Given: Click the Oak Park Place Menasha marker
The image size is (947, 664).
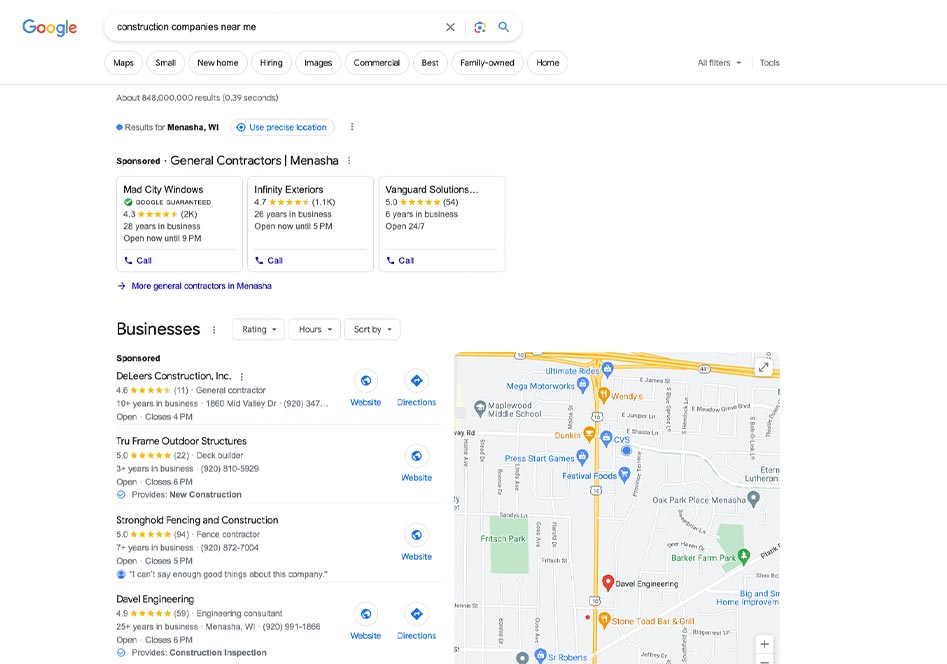Looking at the screenshot, I should tap(753, 499).
